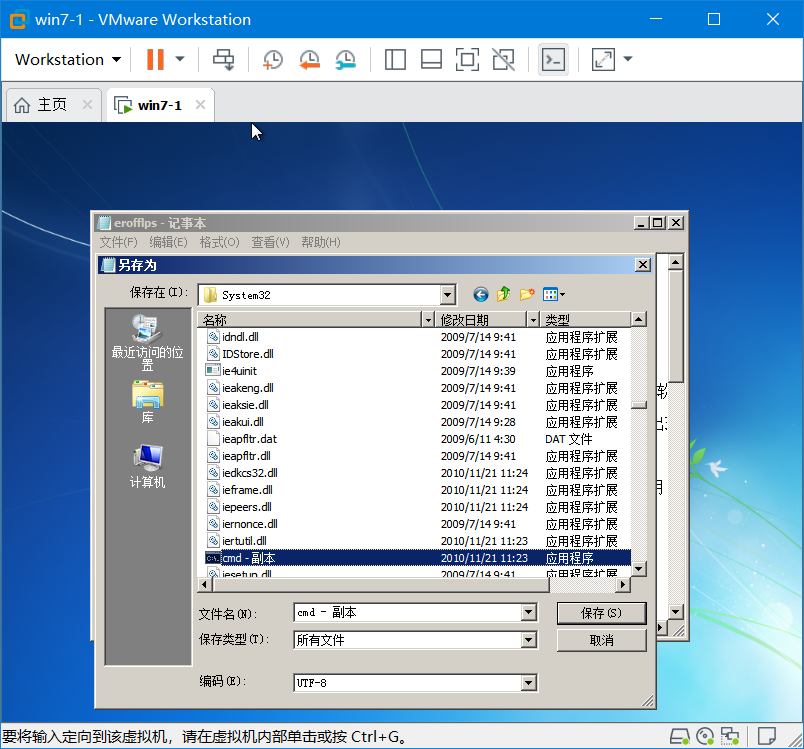Click the 文件名 input field
Image resolution: width=804 pixels, height=749 pixels.
(x=409, y=612)
